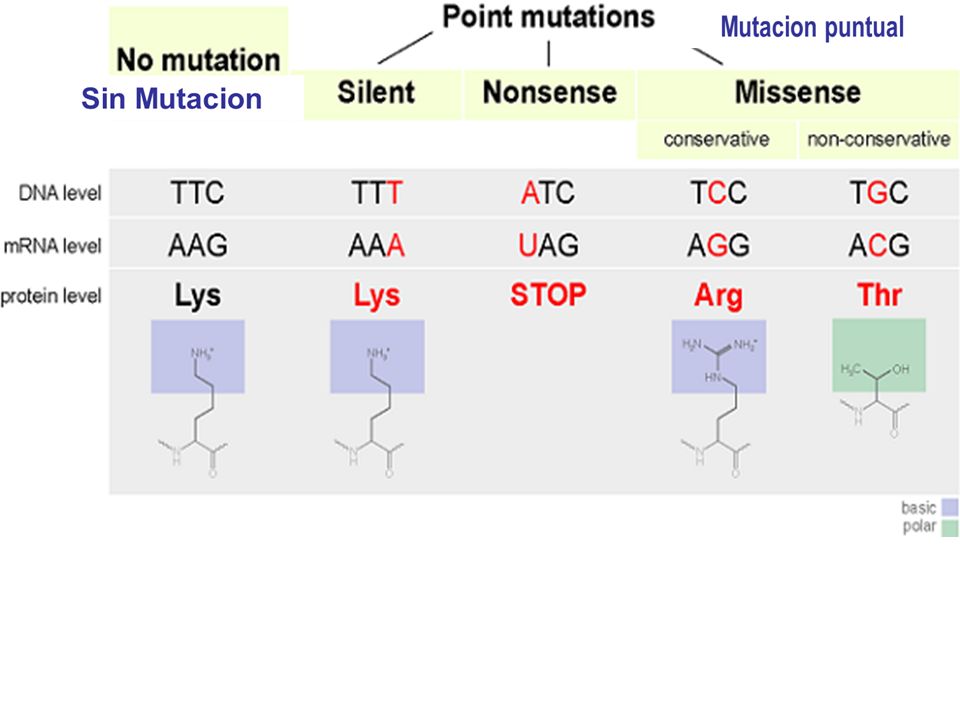Select the Missense mutation header
Image resolution: width=960 pixels, height=720 pixels.
(798, 94)
